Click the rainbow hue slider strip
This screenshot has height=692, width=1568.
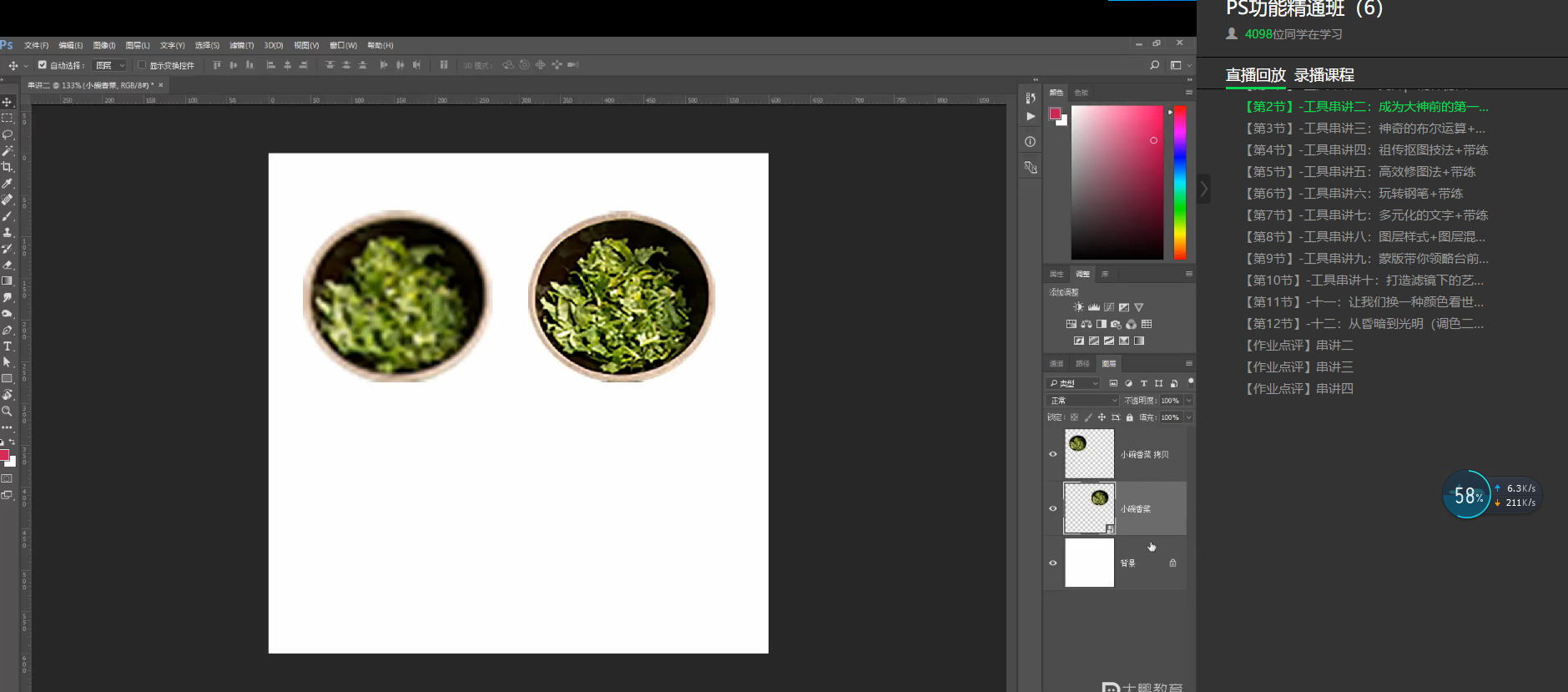tap(1180, 182)
